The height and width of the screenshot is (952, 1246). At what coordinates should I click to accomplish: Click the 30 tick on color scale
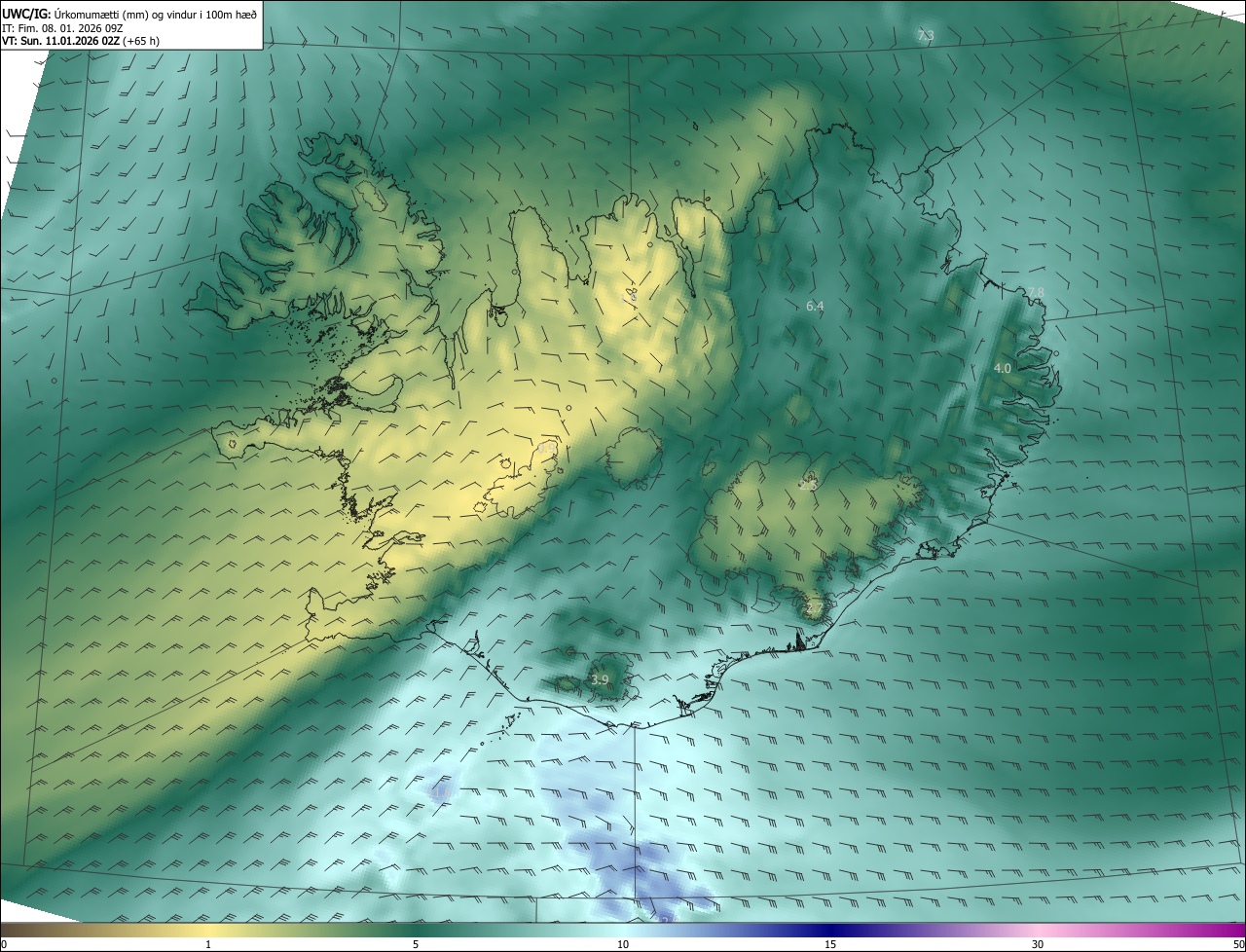[1038, 945]
